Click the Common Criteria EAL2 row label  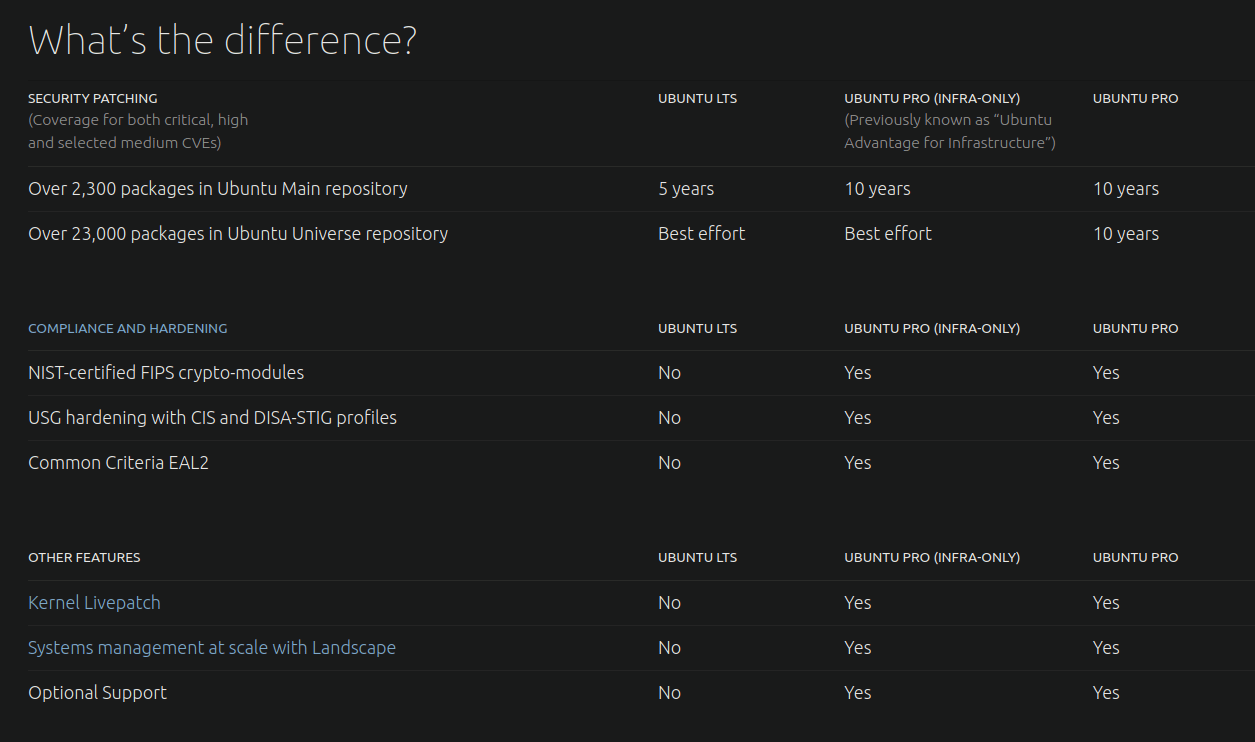point(118,463)
